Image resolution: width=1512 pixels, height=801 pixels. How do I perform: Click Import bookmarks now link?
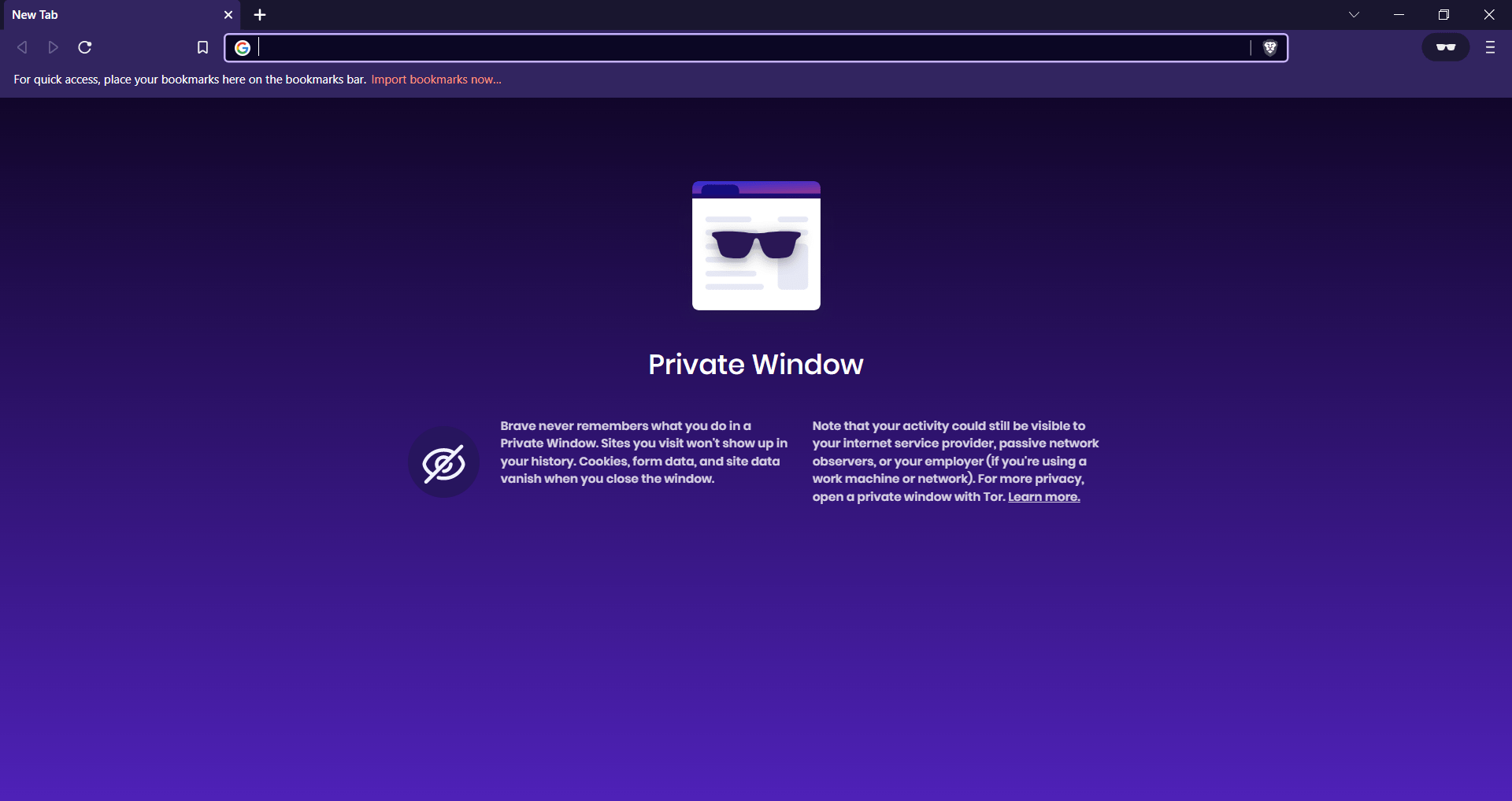click(x=436, y=80)
